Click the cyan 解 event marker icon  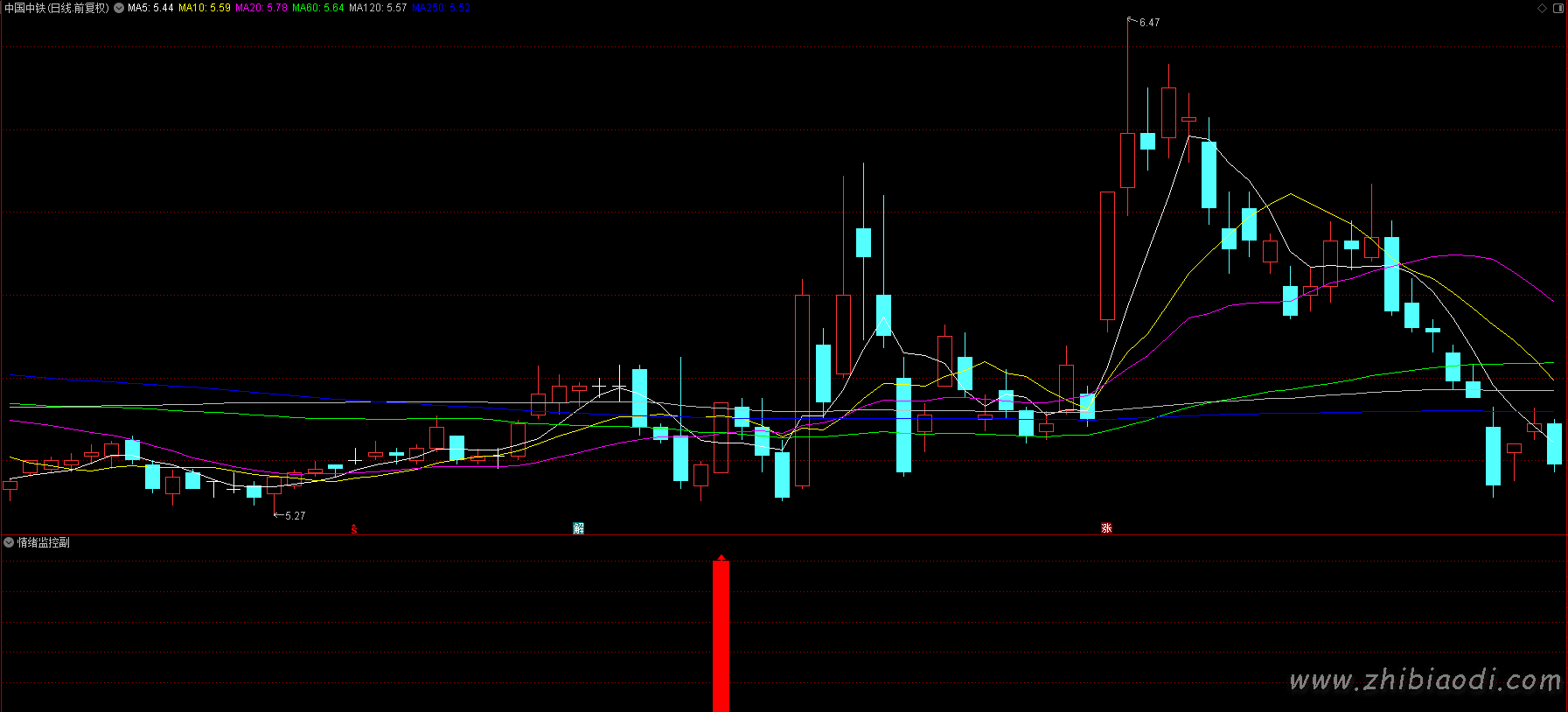(x=578, y=528)
